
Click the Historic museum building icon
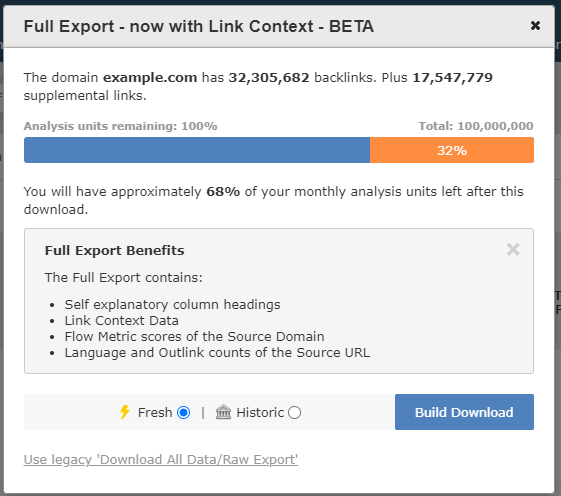coord(223,412)
